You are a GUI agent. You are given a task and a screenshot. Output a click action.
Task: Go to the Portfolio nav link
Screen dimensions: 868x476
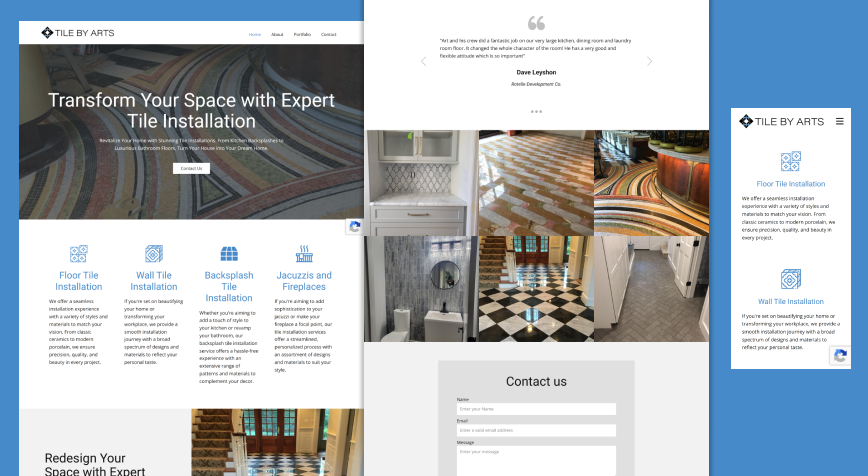point(302,34)
